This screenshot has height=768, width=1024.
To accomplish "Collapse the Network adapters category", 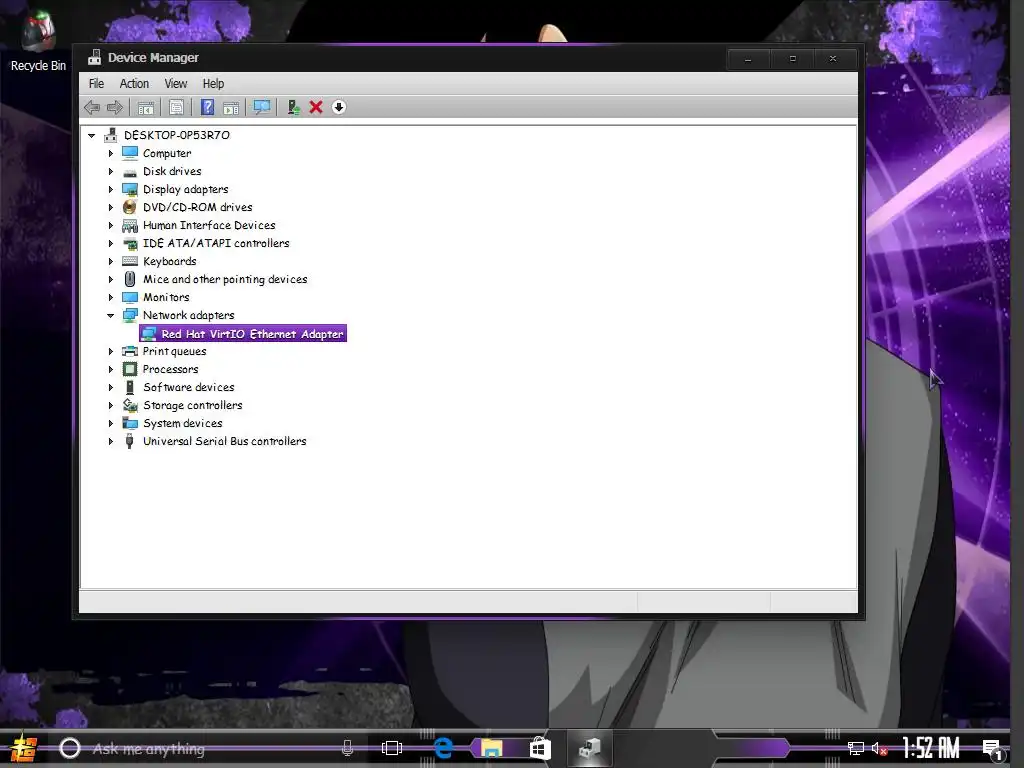I will click(110, 315).
